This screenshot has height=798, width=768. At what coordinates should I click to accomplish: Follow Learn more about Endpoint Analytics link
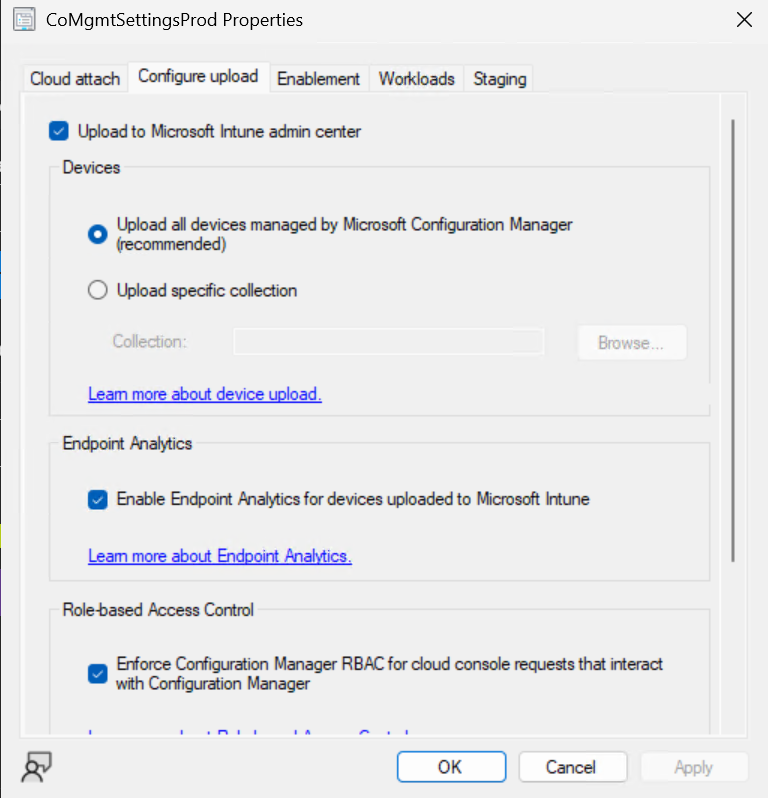[220, 556]
